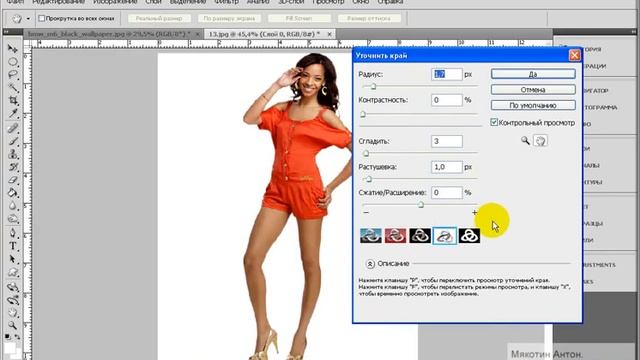The width and height of the screenshot is (640, 360).
Task: Click the foreground color swatch
Action: (x=9, y=348)
